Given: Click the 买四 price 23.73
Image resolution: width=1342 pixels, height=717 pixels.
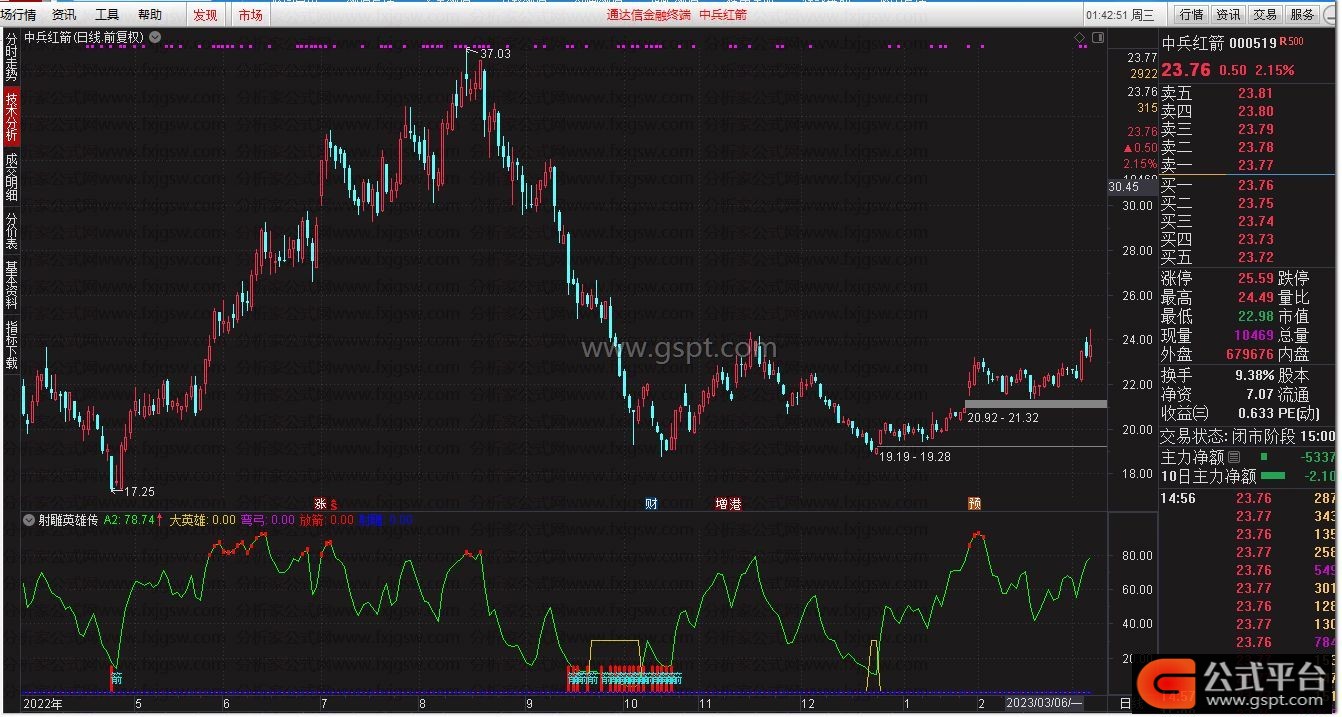Looking at the screenshot, I should point(1256,239).
